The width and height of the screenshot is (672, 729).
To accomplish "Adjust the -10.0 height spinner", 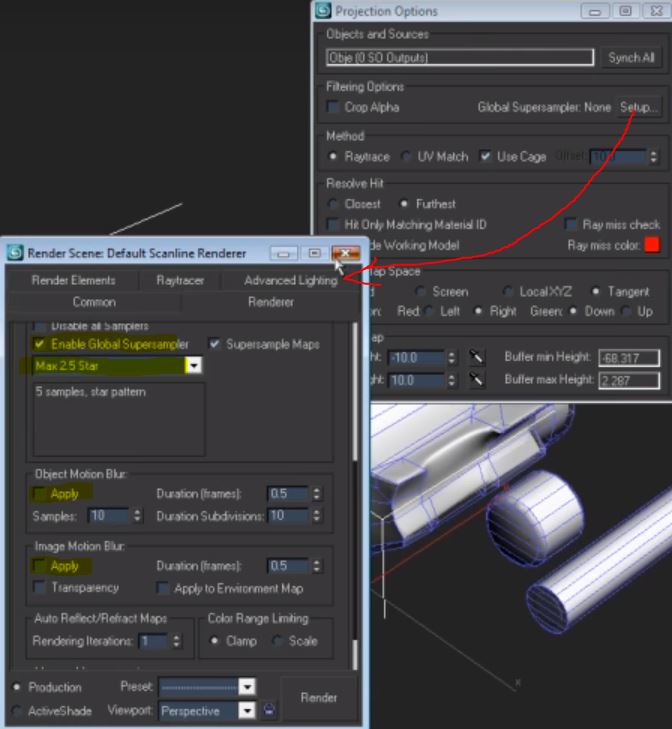I will (451, 358).
